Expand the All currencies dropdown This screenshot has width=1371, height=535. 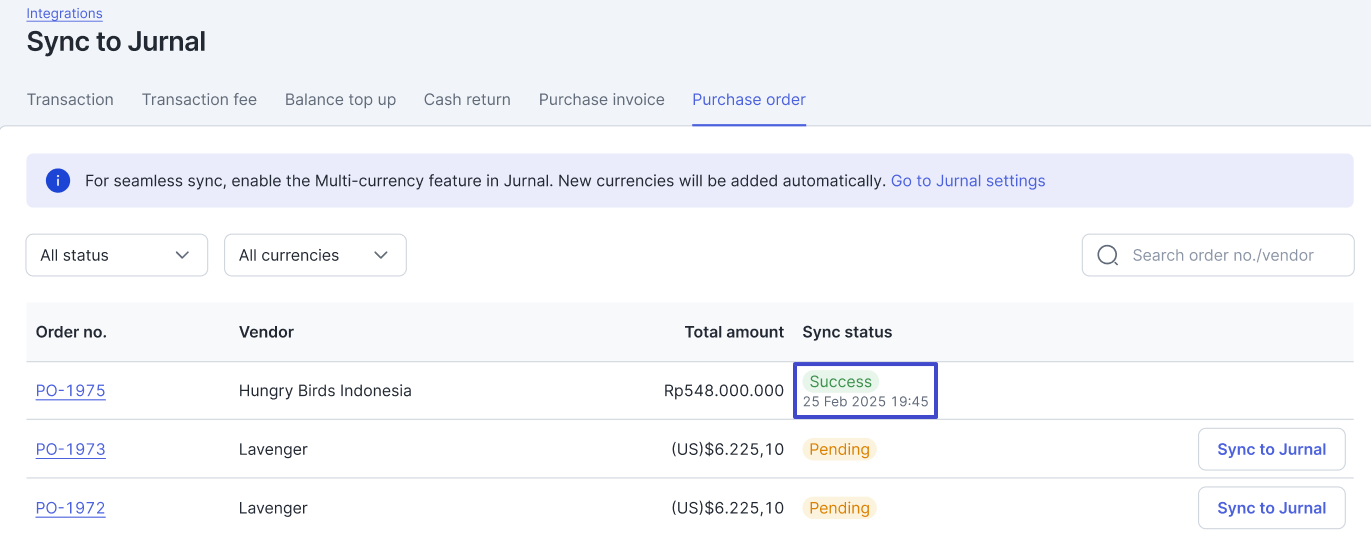[x=315, y=255]
